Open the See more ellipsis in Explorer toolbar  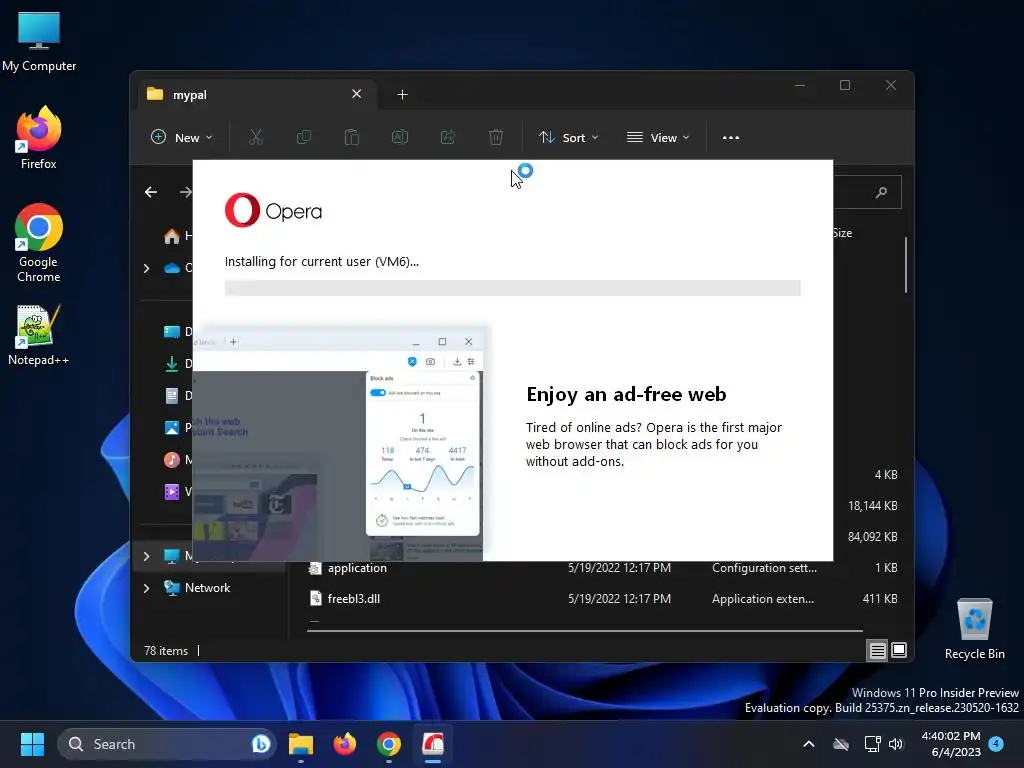(x=731, y=138)
